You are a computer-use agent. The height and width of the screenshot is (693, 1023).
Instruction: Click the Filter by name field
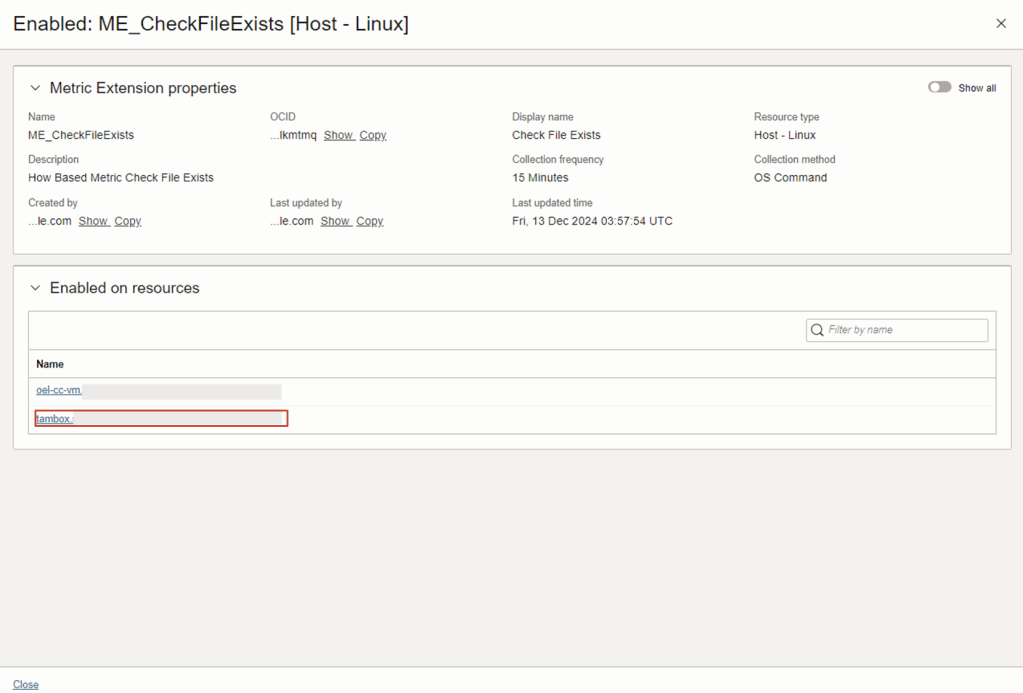click(x=905, y=330)
